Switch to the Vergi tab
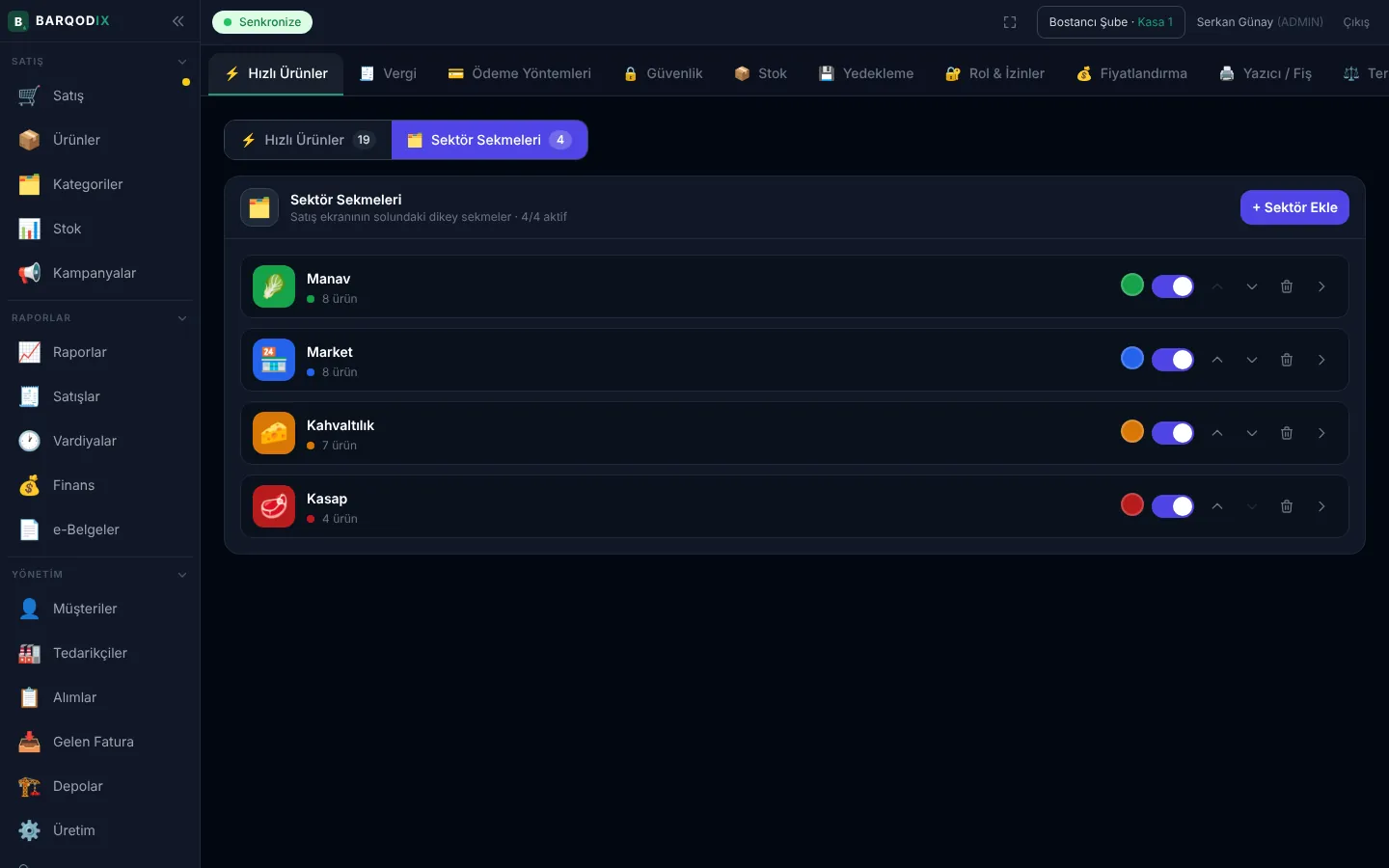1389x868 pixels. click(x=388, y=73)
